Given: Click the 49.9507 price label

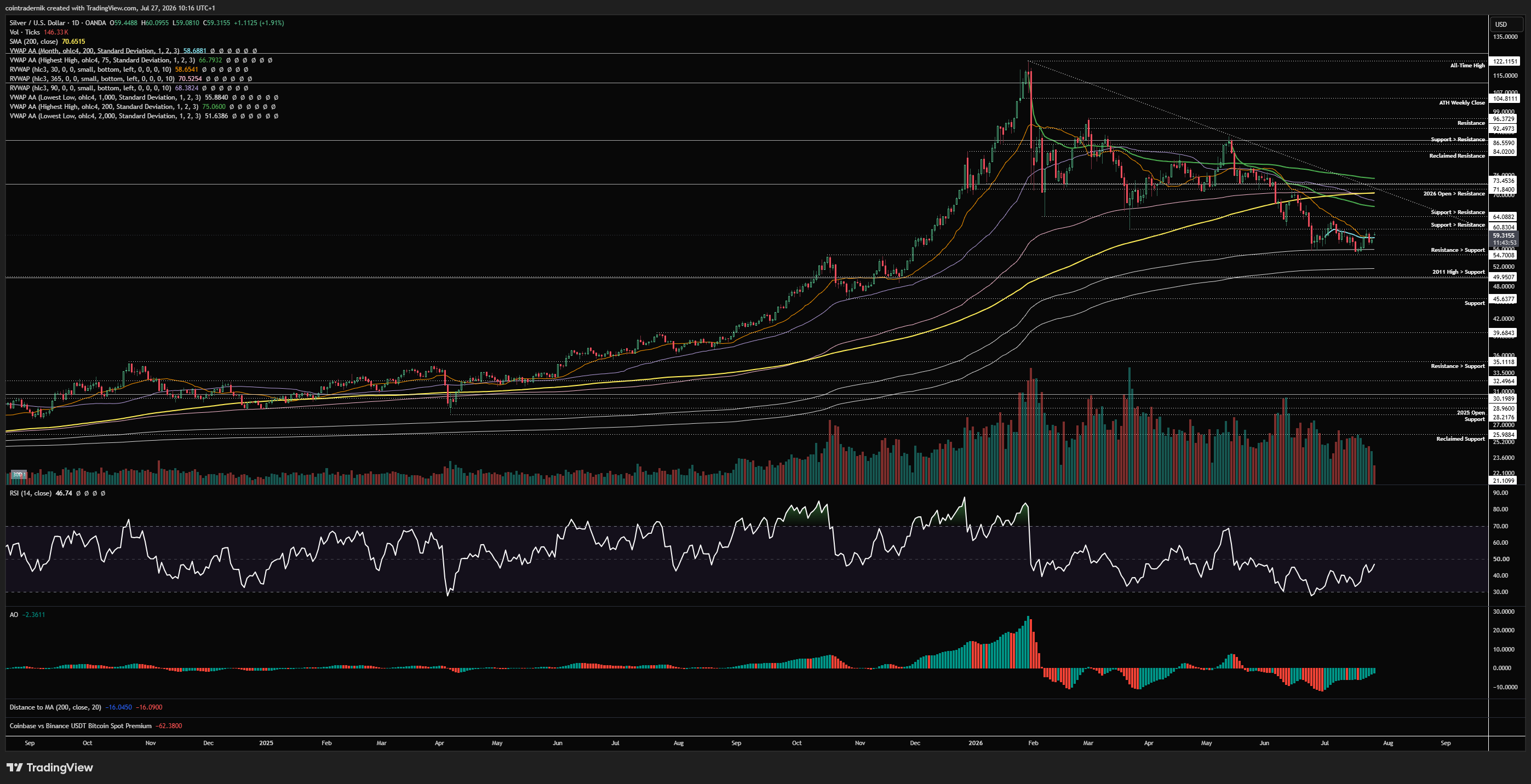Looking at the screenshot, I should click(x=1504, y=278).
